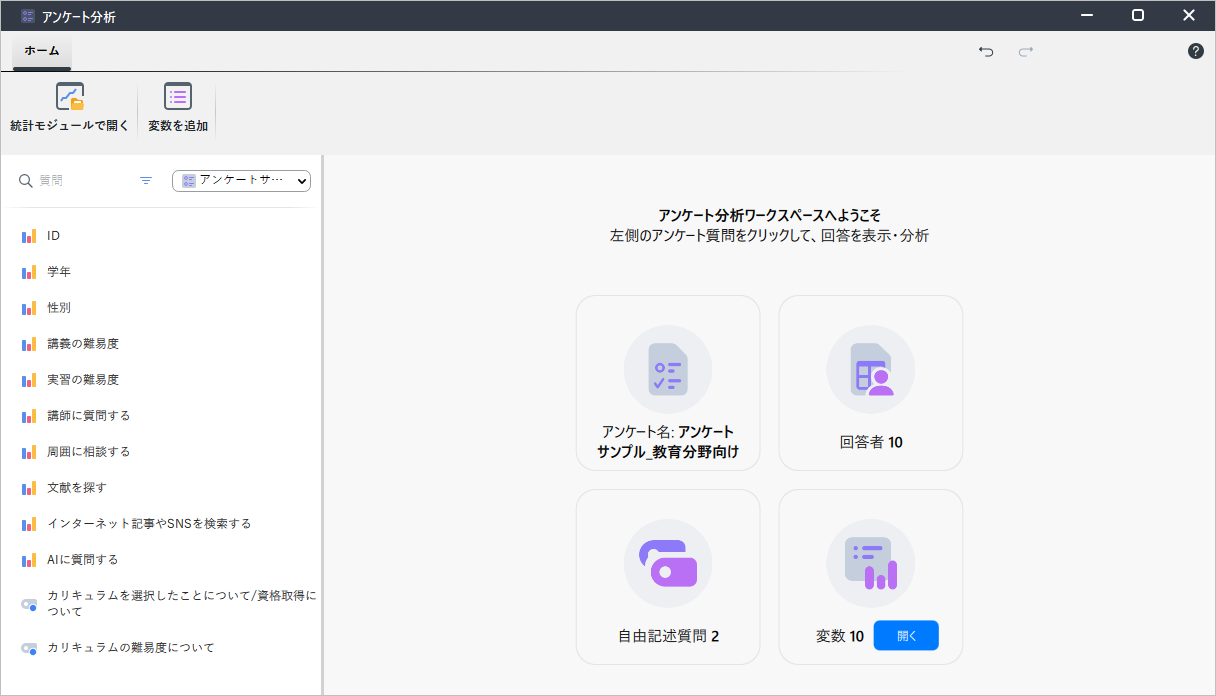This screenshot has height=696, width=1216.
Task: Select the 学年 question
Action: [x=59, y=272]
